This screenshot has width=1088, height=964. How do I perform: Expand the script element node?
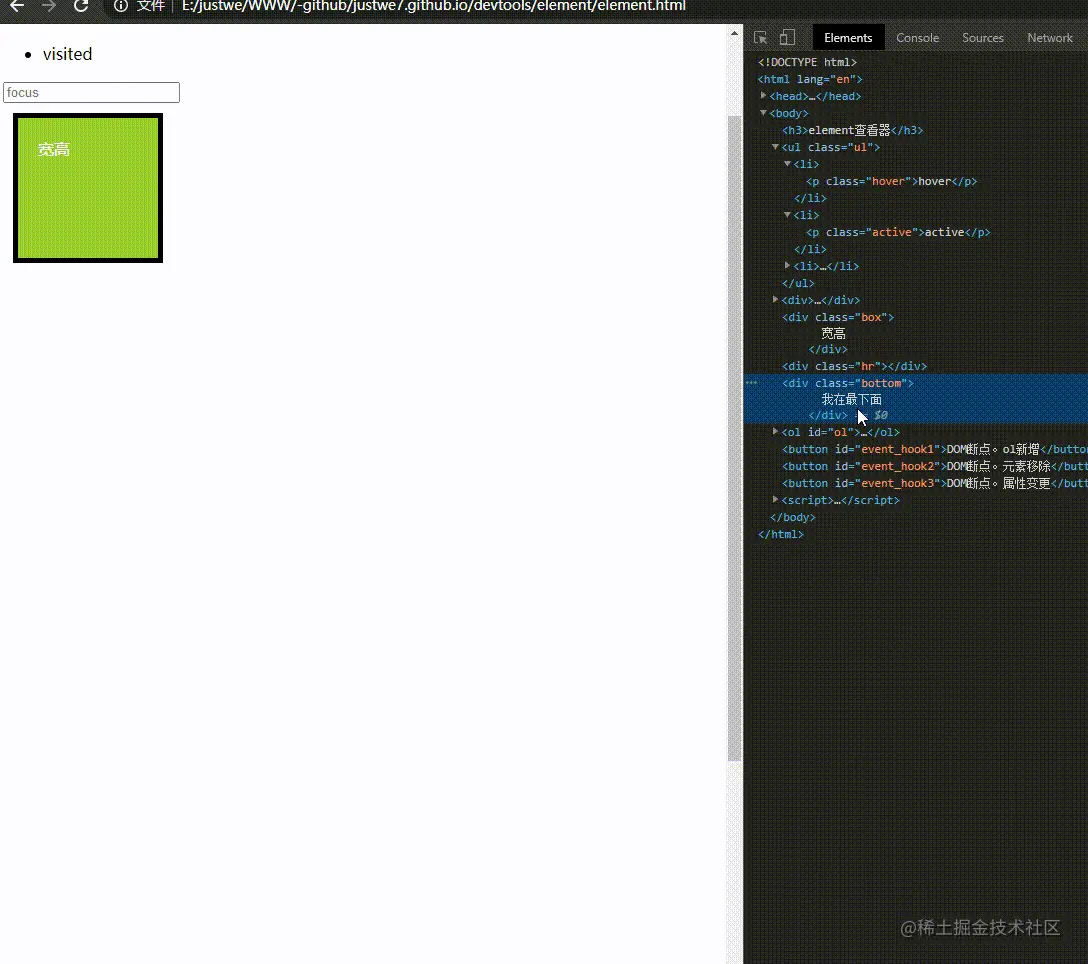coord(775,499)
